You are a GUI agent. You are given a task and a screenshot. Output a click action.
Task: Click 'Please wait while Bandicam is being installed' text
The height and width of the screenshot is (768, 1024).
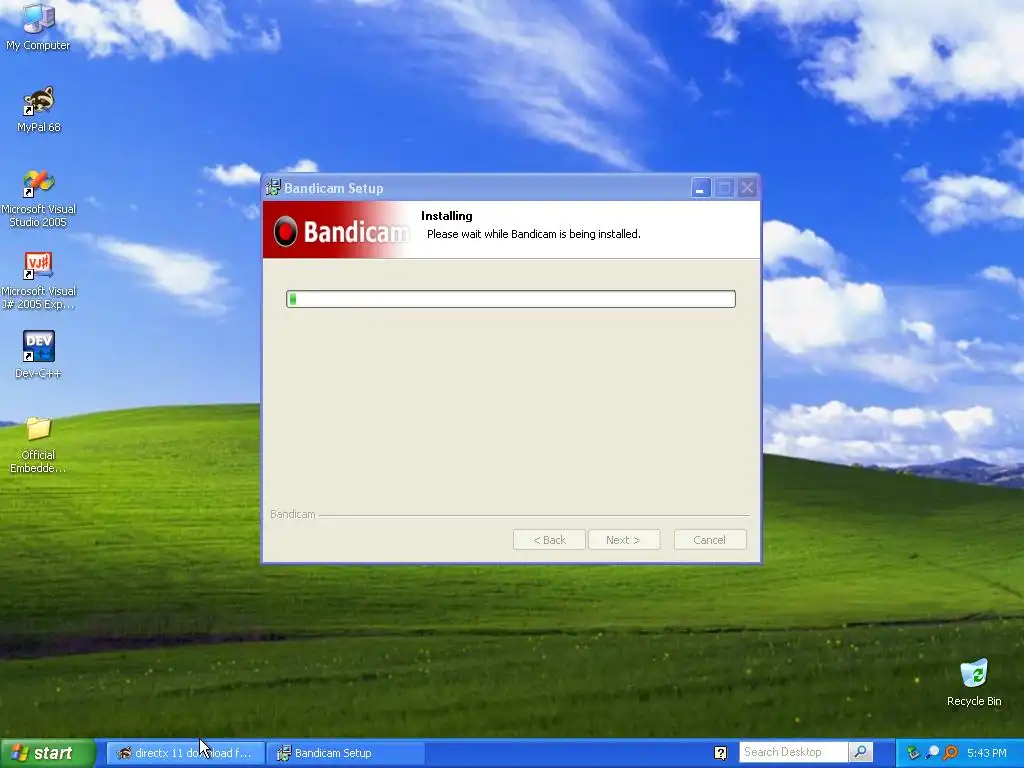[x=534, y=234]
